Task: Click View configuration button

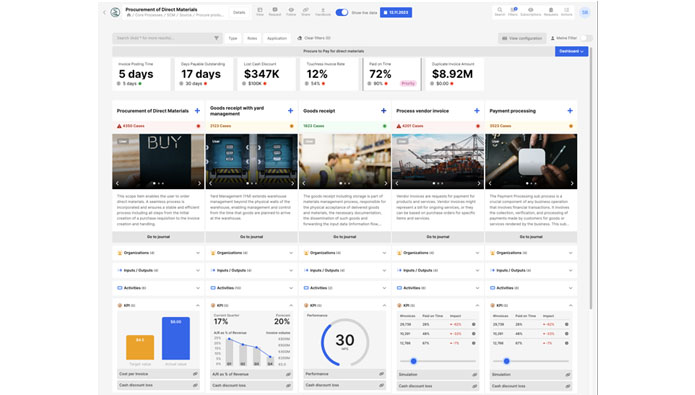Action: click(522, 39)
